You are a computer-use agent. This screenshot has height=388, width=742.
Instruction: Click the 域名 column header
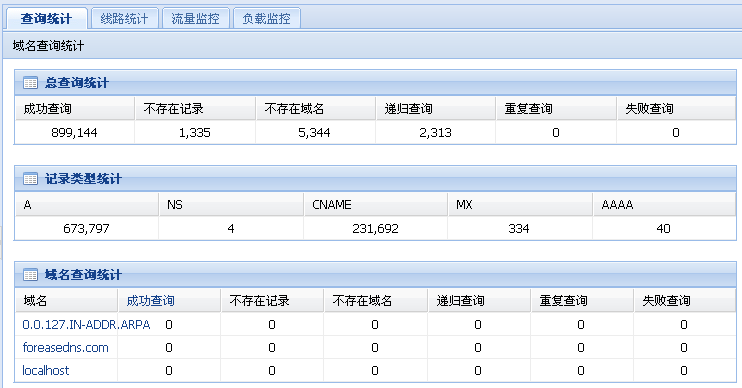tap(35, 300)
